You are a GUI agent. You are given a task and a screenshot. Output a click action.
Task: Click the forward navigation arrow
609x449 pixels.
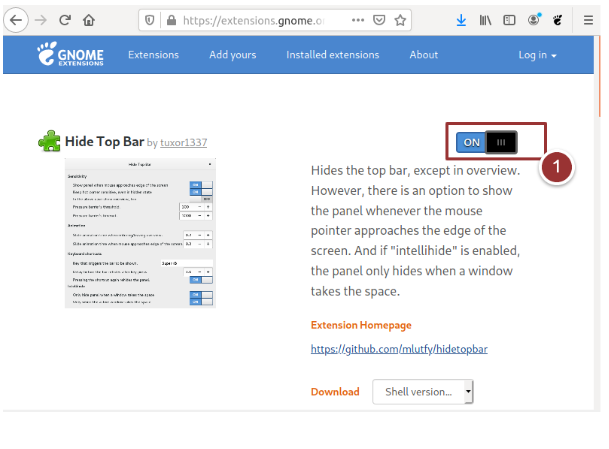pos(40,20)
